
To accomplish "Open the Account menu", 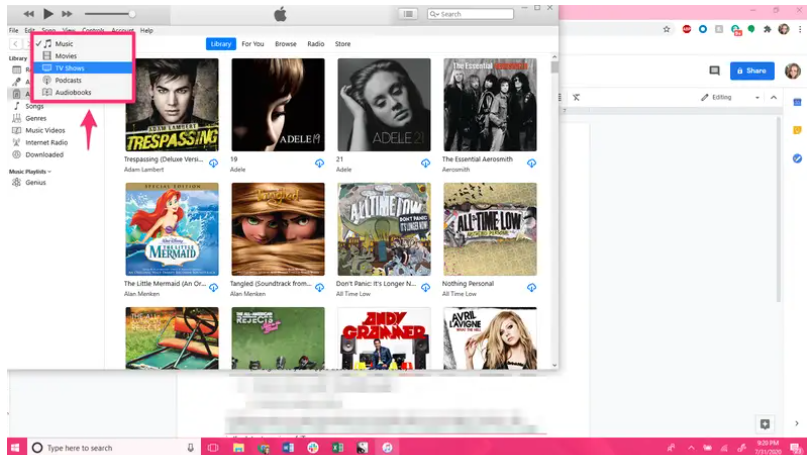I will pyautogui.click(x=123, y=30).
